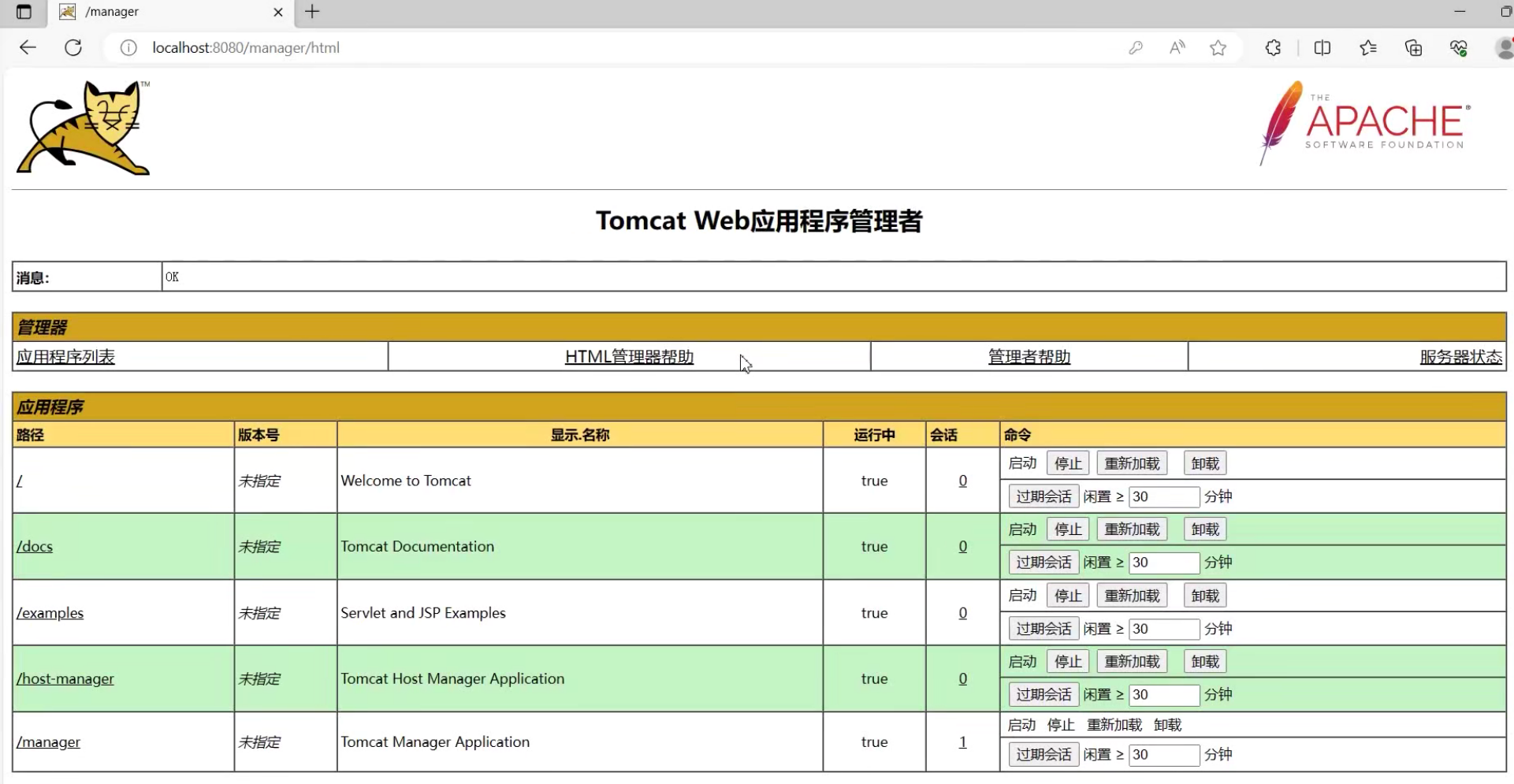The image size is (1514, 784).
Task: Click 重新加载 for Welcome to Tomcat
Action: coord(1132,463)
